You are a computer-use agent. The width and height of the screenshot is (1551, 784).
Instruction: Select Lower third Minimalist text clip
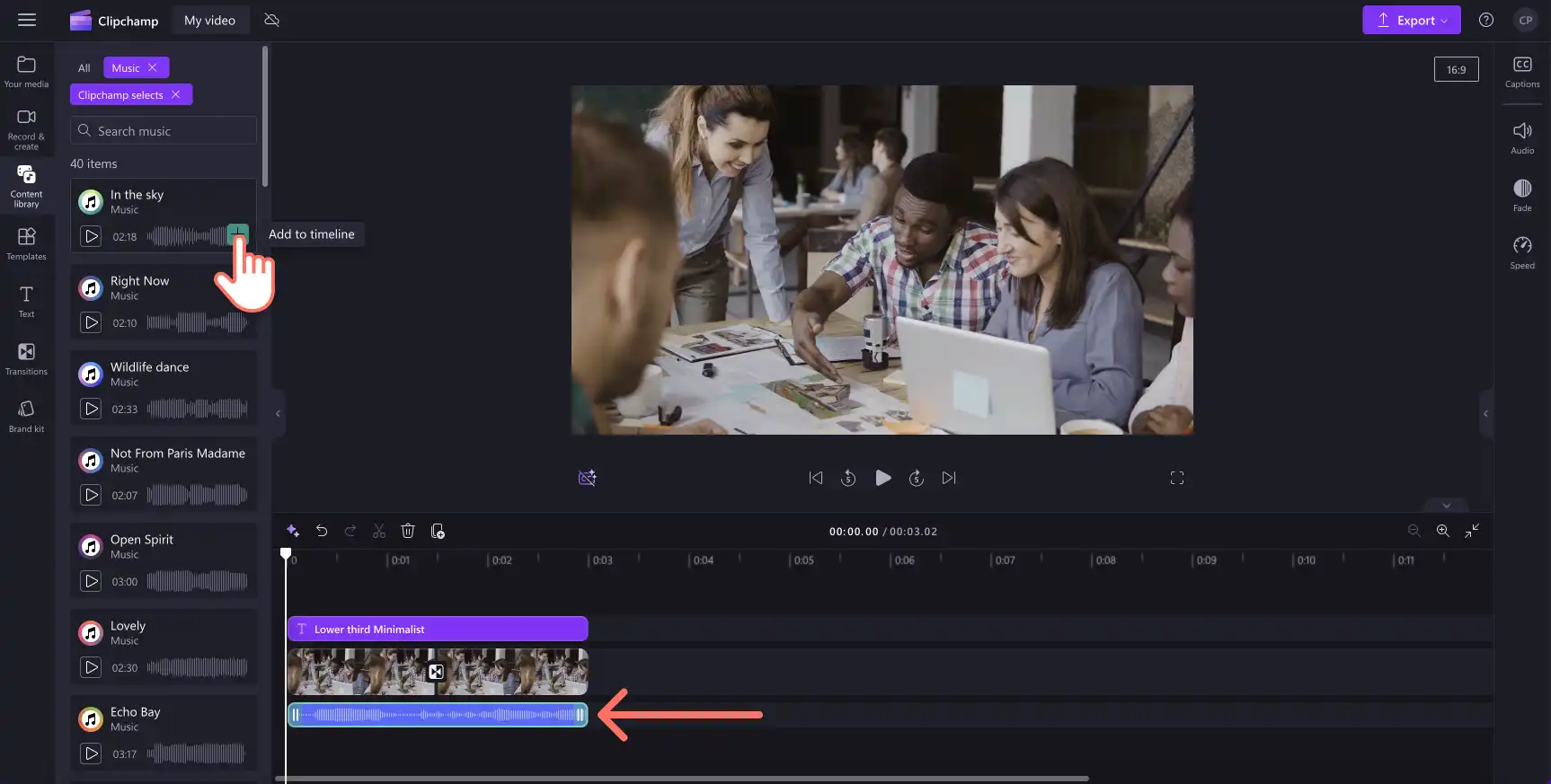click(438, 629)
